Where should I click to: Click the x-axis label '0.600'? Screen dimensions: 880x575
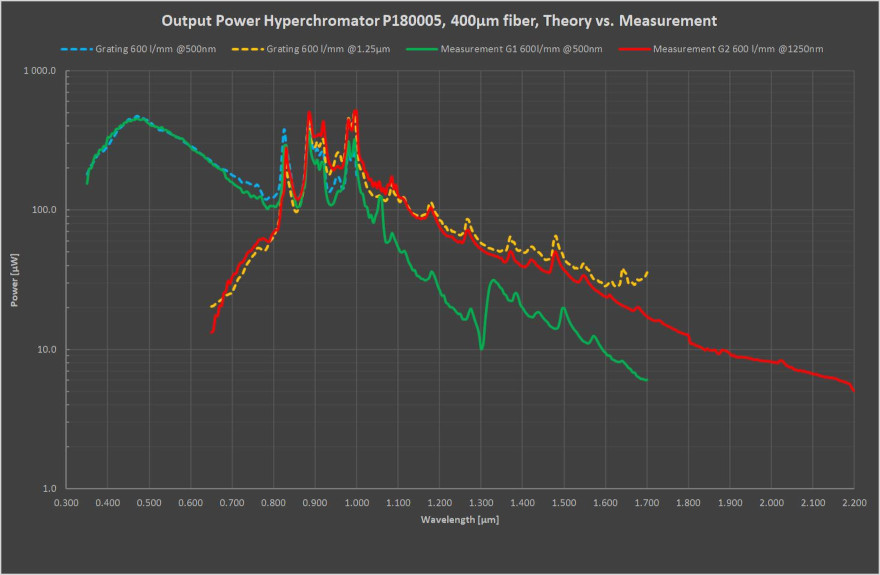point(191,503)
